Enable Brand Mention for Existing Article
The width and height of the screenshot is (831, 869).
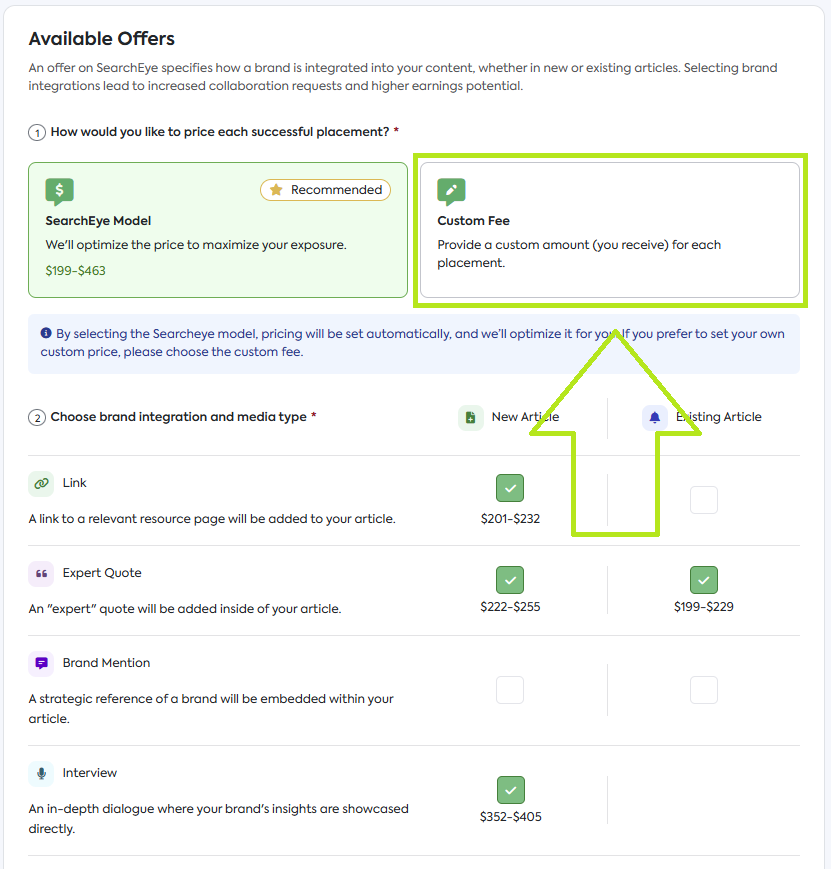tap(704, 690)
